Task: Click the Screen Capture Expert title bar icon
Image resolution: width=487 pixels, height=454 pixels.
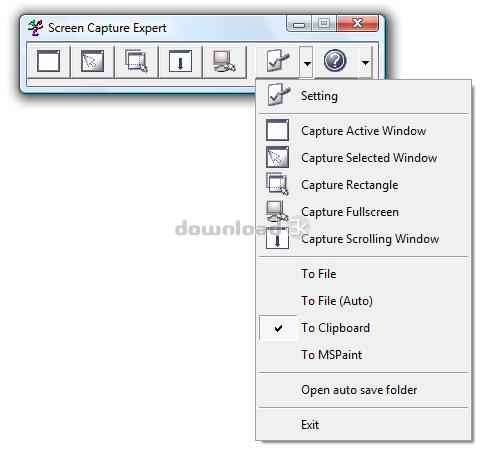Action: (x=35, y=28)
